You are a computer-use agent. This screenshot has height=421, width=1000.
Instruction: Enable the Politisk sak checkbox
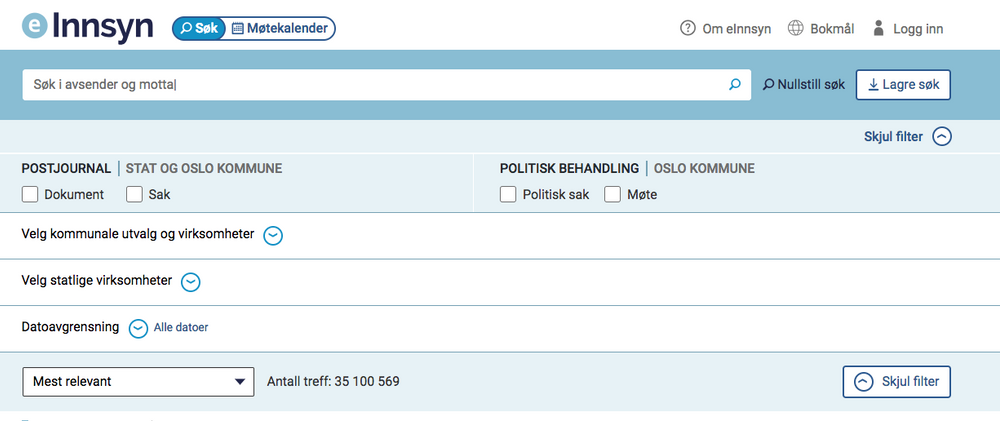[508, 195]
